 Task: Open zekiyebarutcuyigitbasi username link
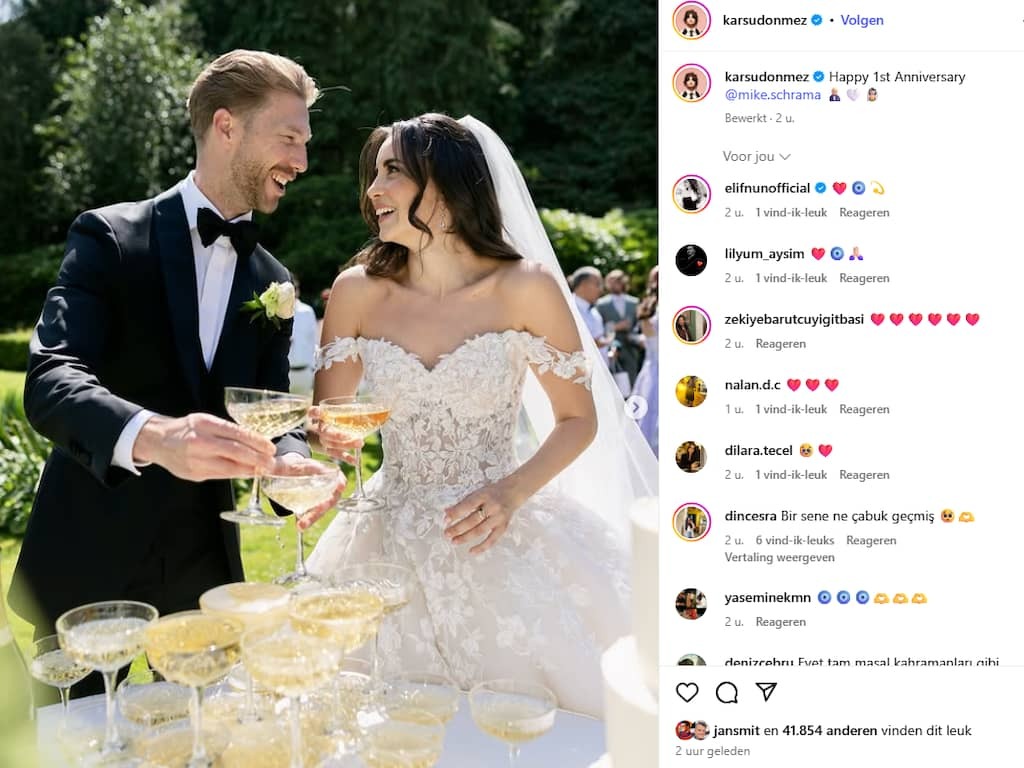point(794,319)
